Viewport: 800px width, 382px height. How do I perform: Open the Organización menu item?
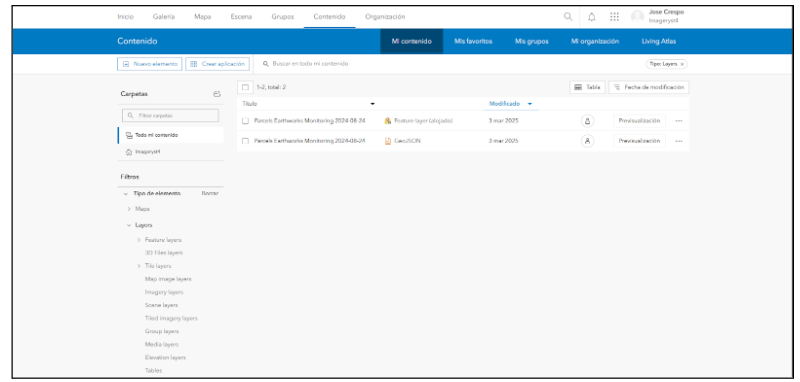pyautogui.click(x=385, y=16)
